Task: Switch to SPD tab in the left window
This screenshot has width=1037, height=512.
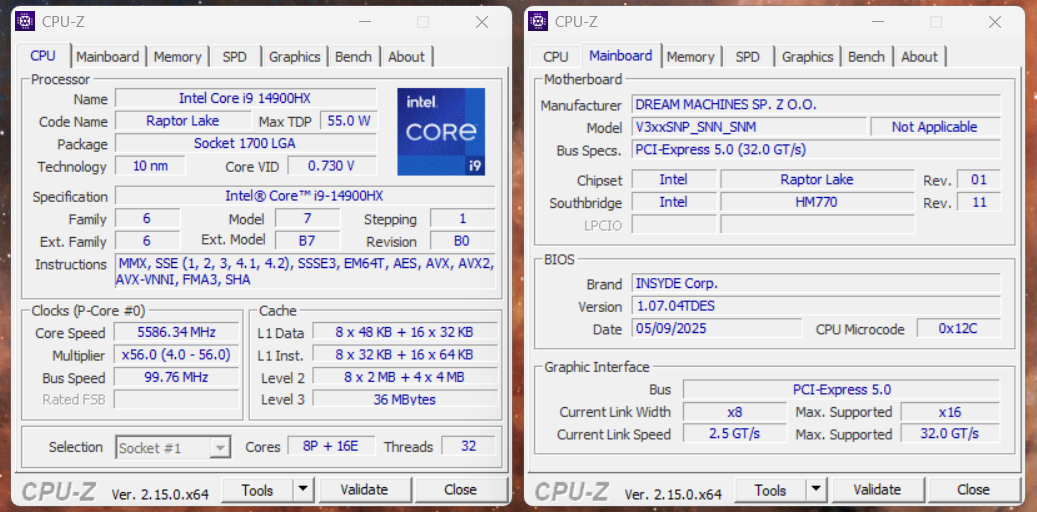Action: pyautogui.click(x=234, y=57)
